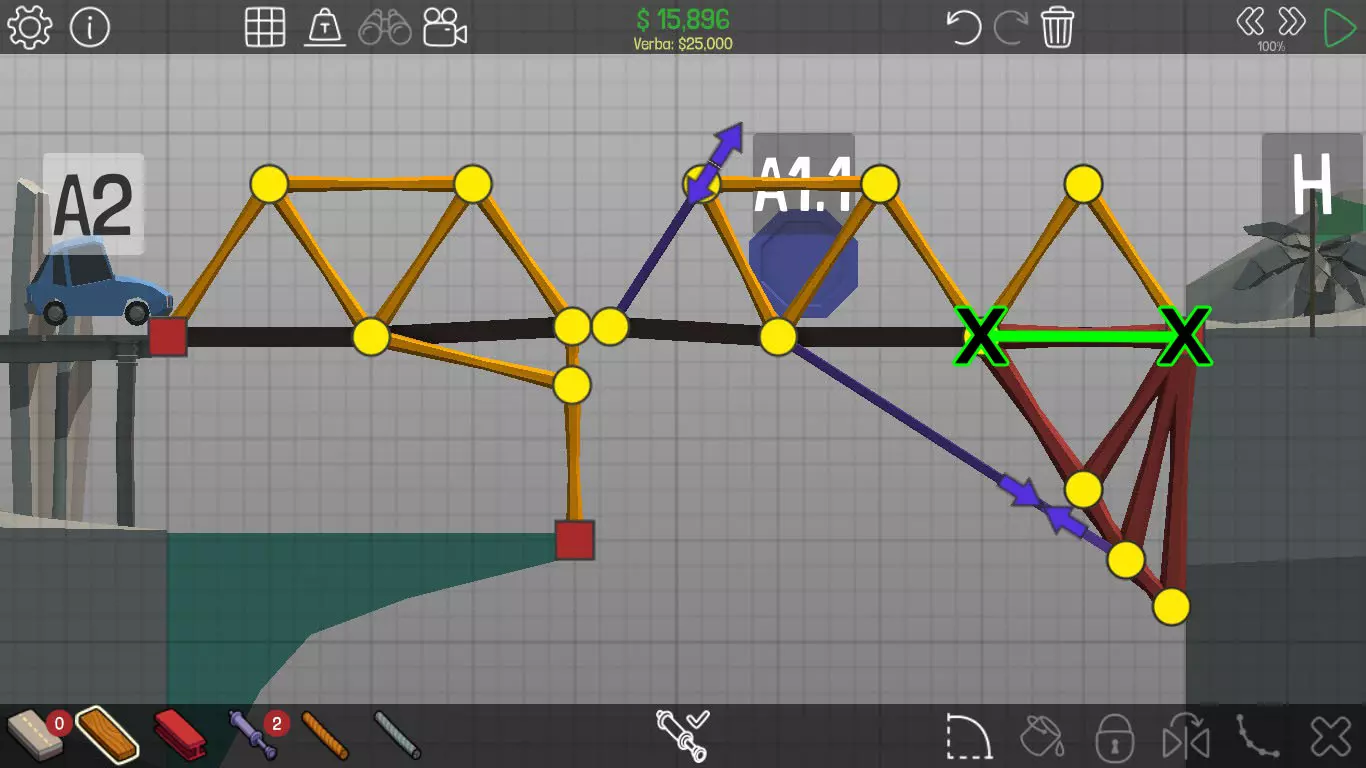The width and height of the screenshot is (1366, 768).
Task: Redo the last undone edit
Action: 1011,28
